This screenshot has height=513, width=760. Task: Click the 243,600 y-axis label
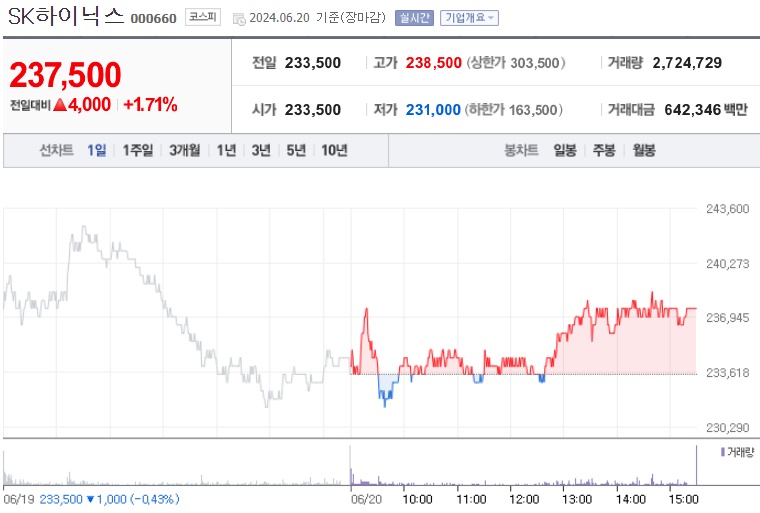(x=728, y=209)
